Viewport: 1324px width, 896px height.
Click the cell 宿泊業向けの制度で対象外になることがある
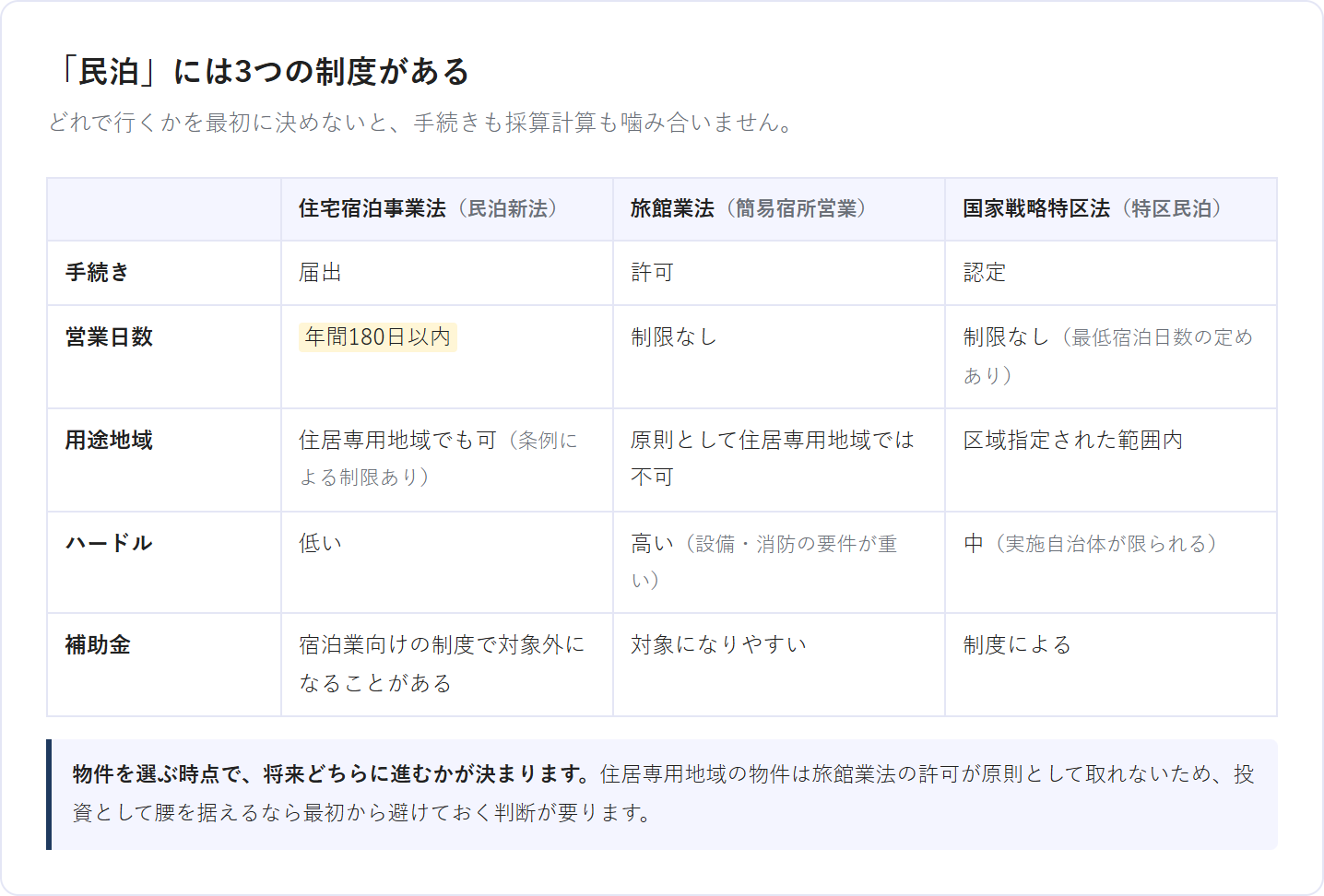447,665
